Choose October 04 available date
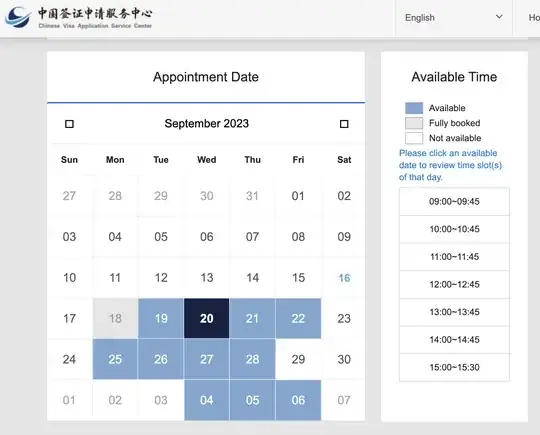The image size is (540, 435). point(207,400)
